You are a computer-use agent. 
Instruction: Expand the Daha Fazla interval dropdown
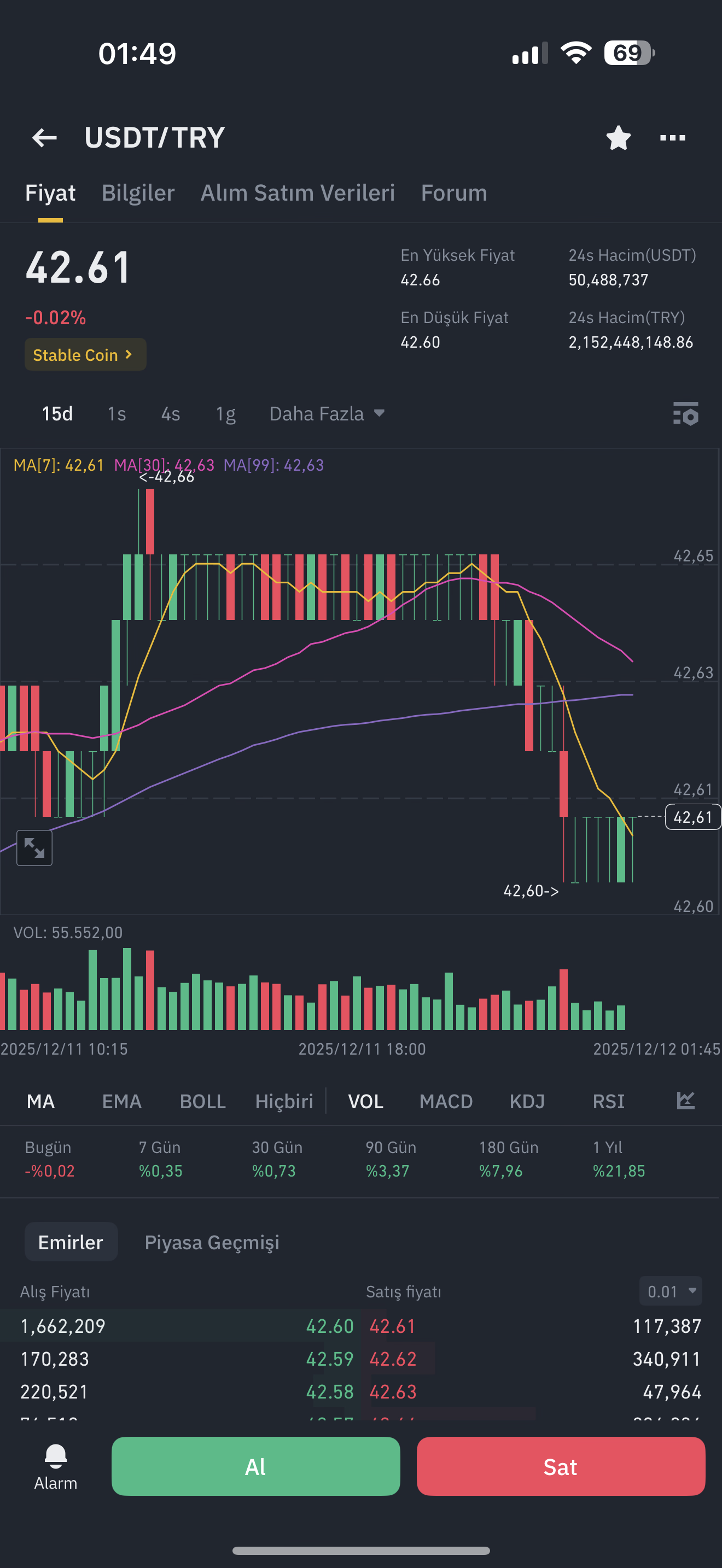[327, 414]
